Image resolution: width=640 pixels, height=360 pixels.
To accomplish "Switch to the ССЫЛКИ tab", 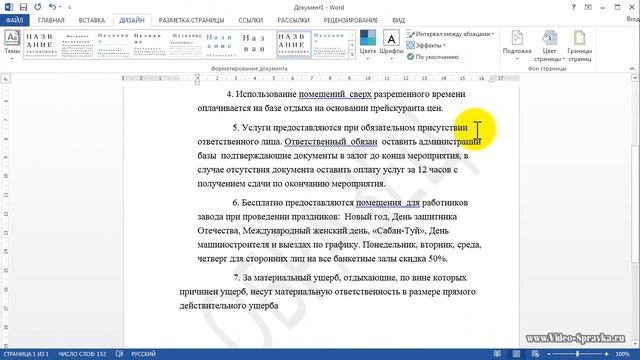I will (x=251, y=20).
